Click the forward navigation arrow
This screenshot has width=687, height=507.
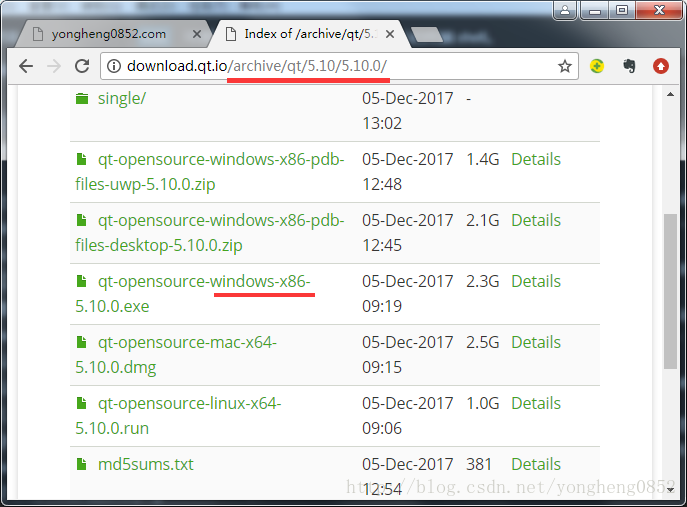[54, 66]
